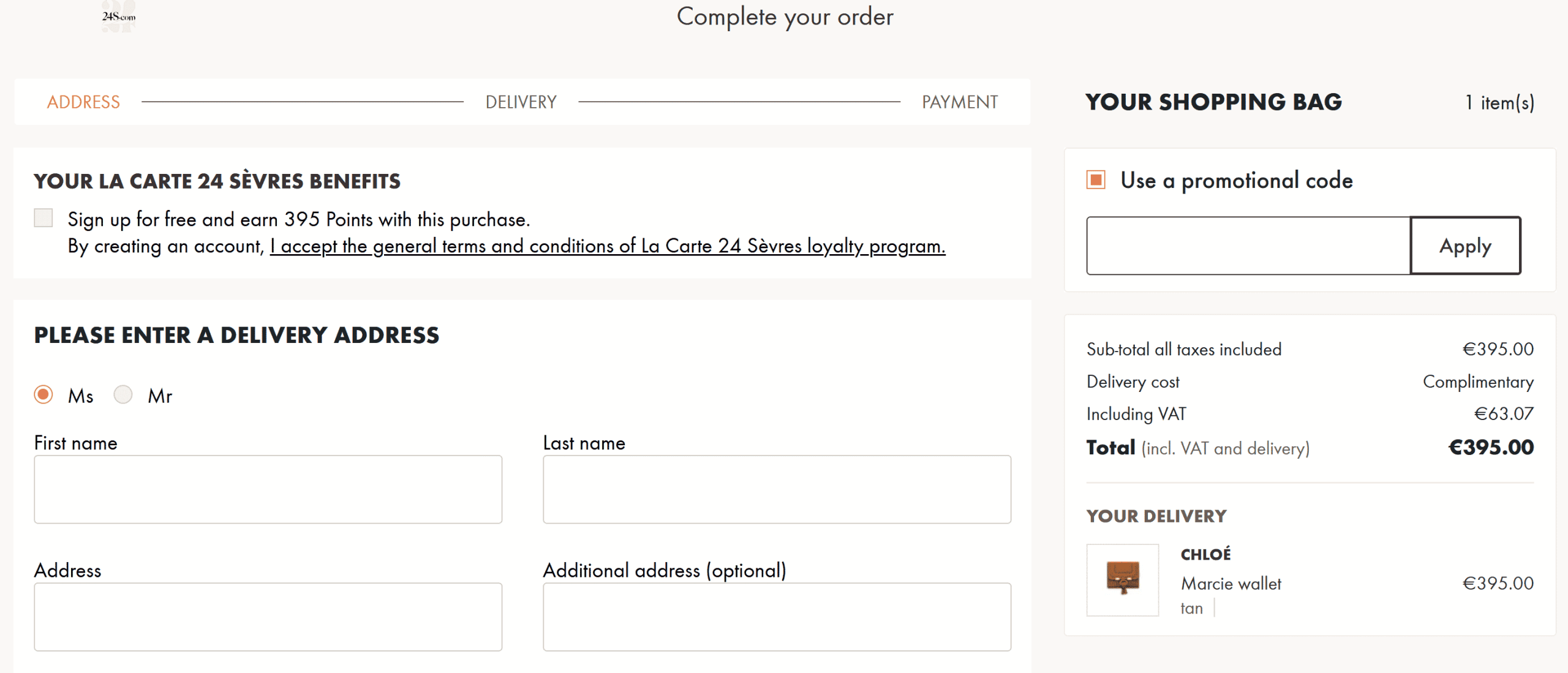Enable the loyalty program sign-up checkbox
This screenshot has height=673, width=1568.
(43, 217)
